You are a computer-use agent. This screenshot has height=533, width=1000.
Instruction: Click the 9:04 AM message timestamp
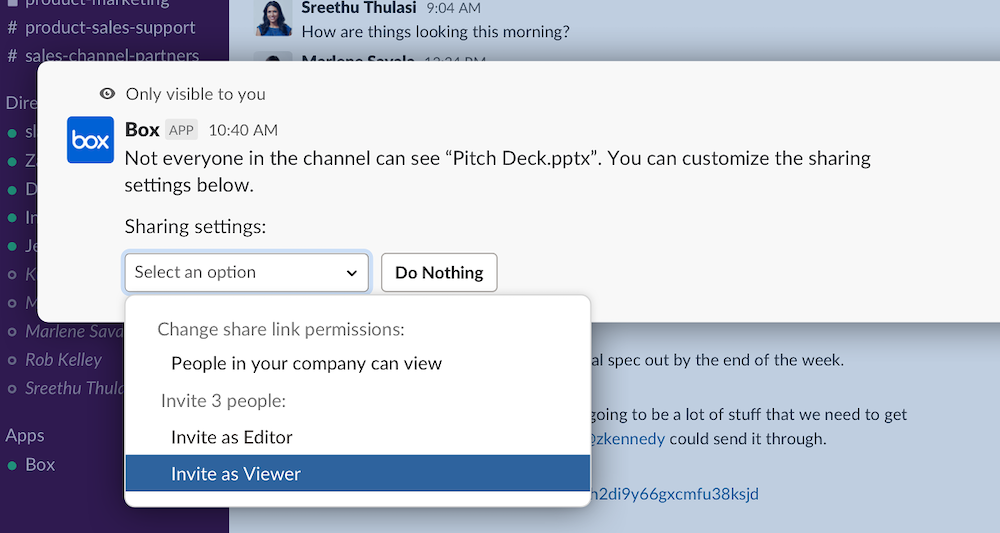click(453, 8)
